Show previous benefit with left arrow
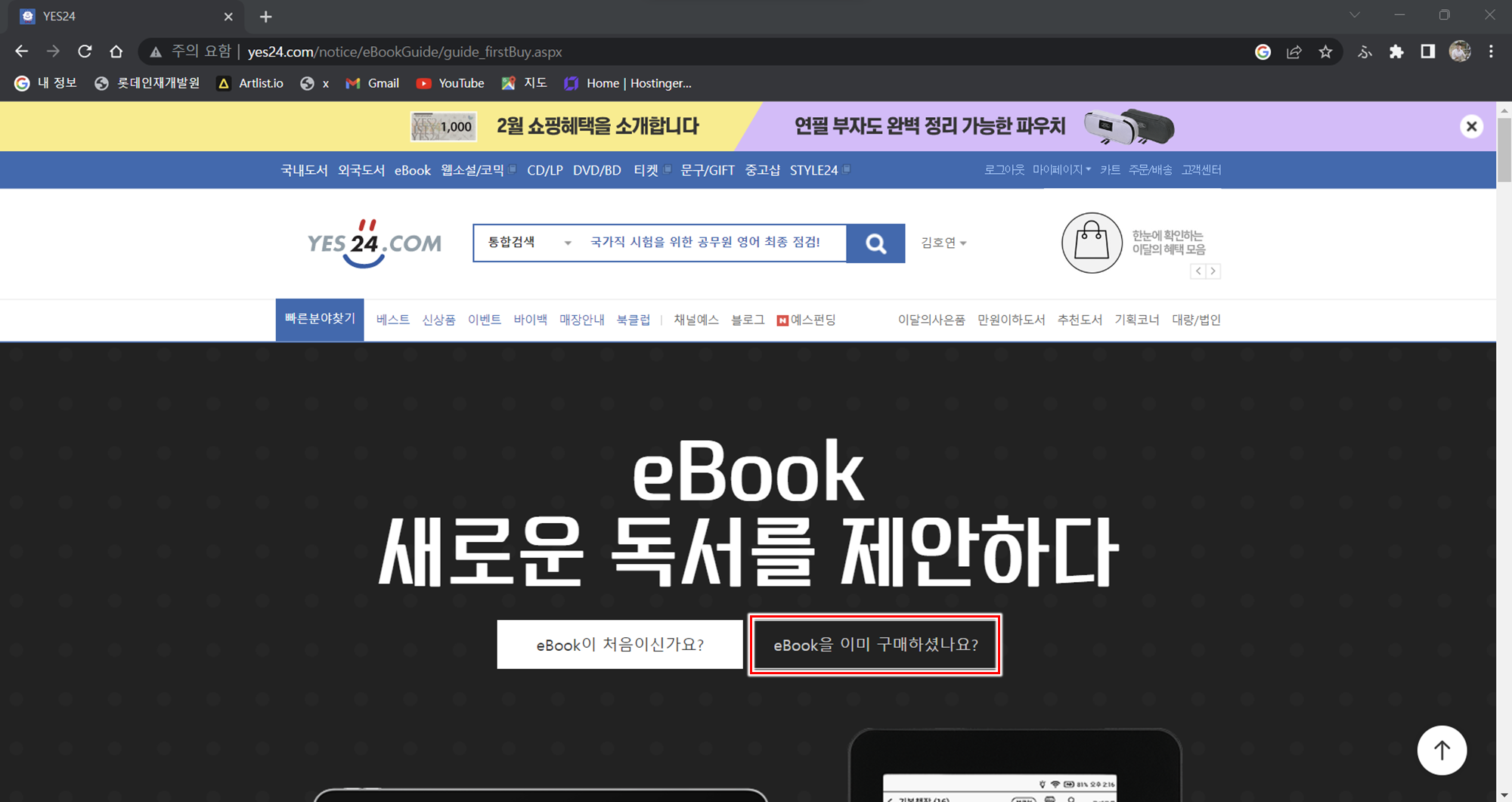This screenshot has width=1512, height=802. [x=1198, y=271]
